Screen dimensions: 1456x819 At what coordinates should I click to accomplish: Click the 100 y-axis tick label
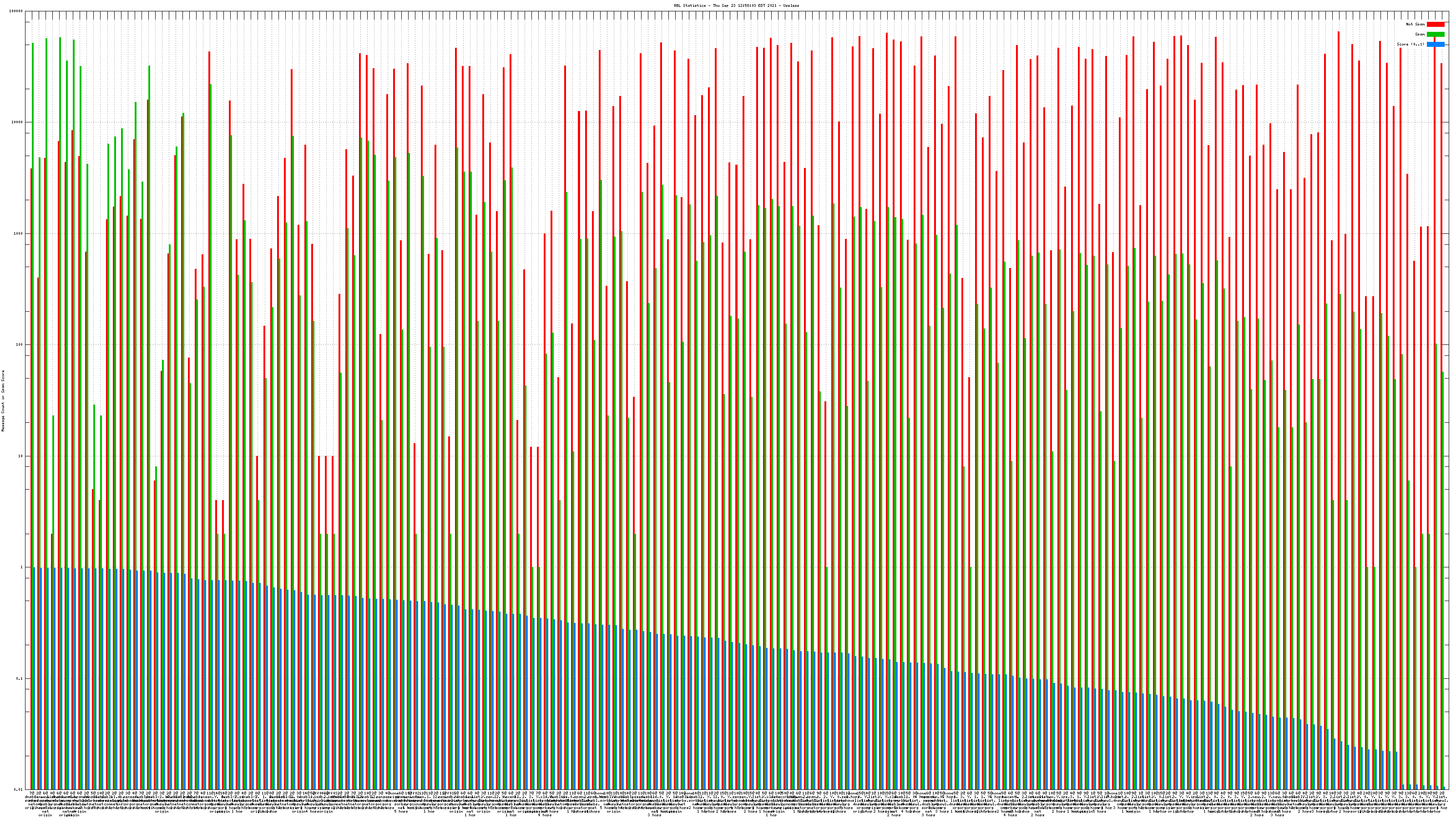pyautogui.click(x=20, y=345)
